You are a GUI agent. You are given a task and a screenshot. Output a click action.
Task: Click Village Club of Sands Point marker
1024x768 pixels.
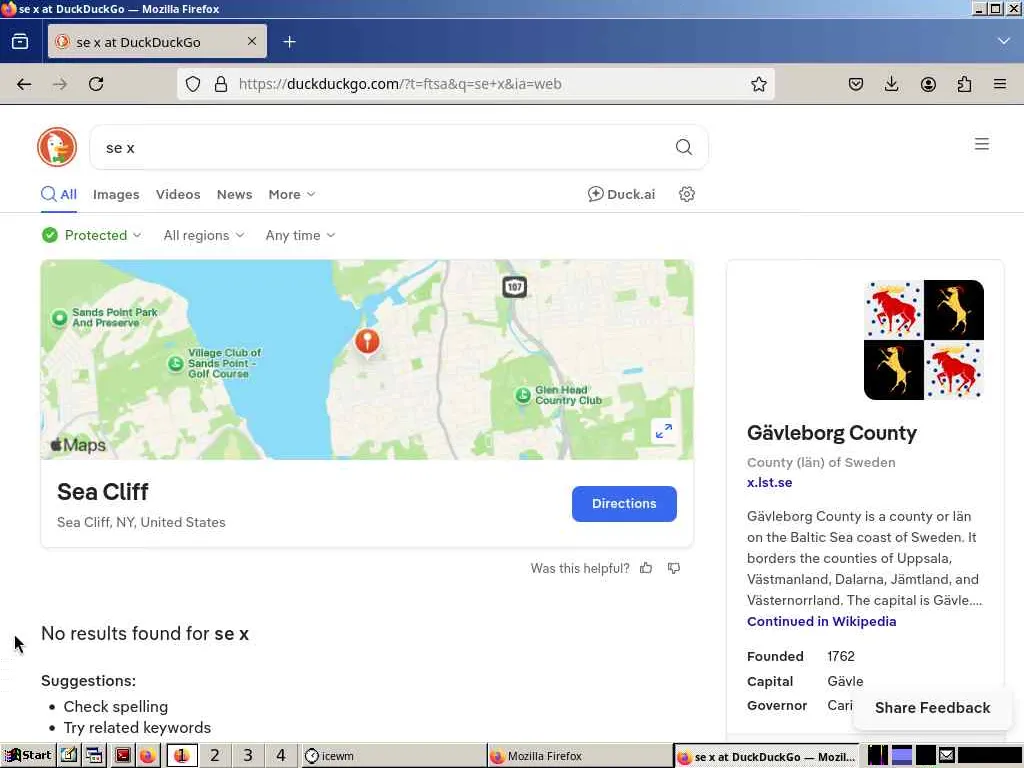(175, 364)
